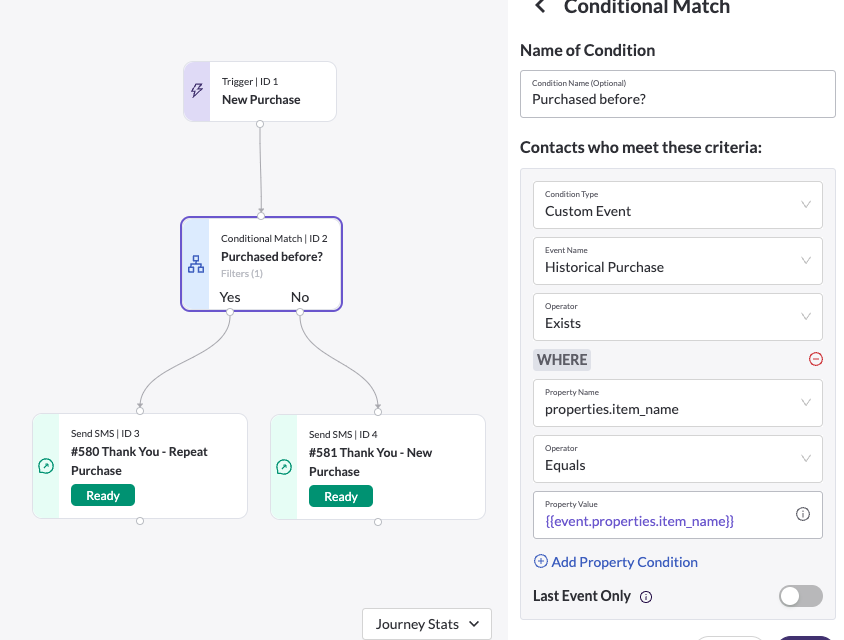The image size is (844, 640).
Task: Expand the Equals operator dropdown
Action: 678,459
